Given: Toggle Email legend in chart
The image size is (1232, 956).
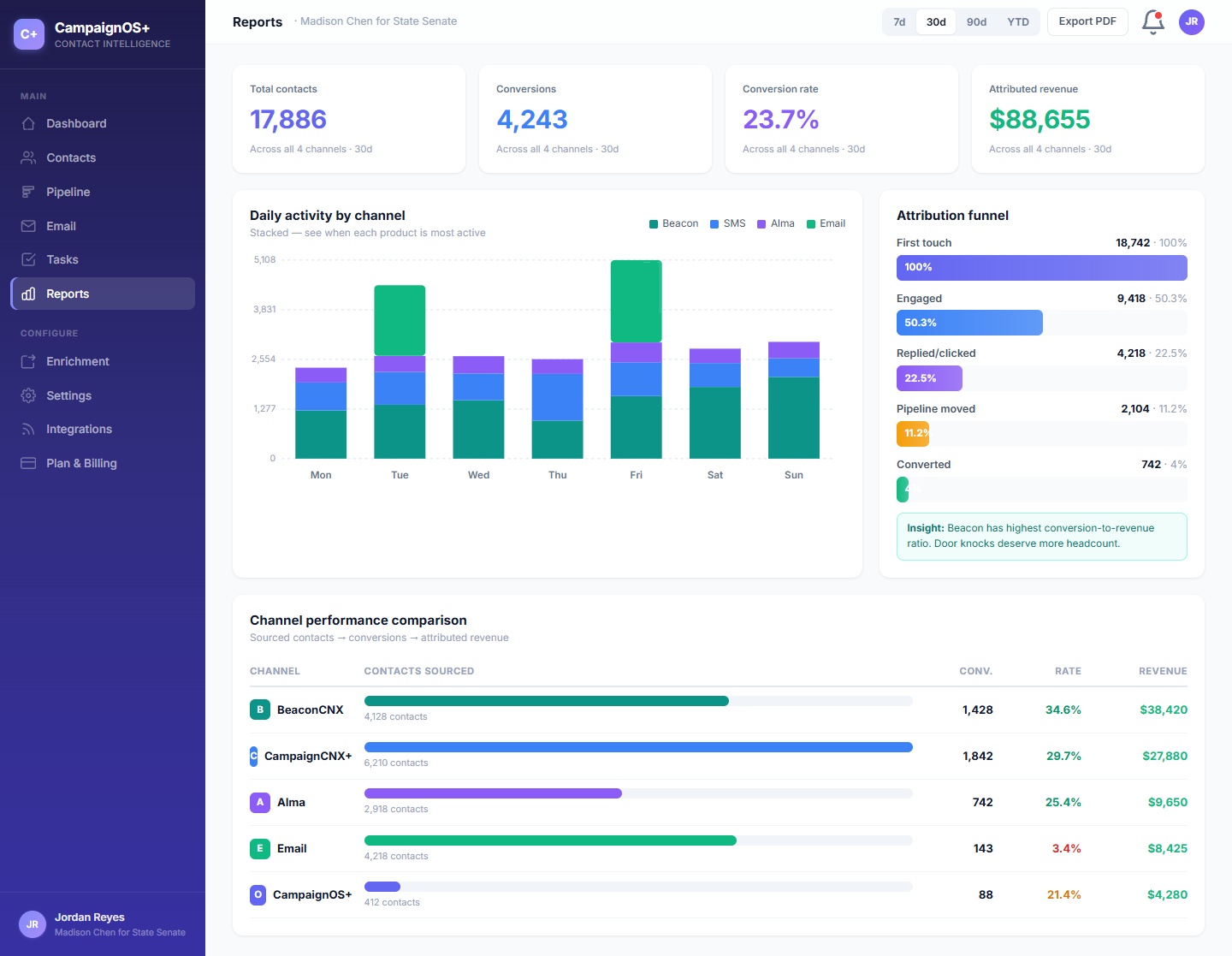Looking at the screenshot, I should point(826,223).
